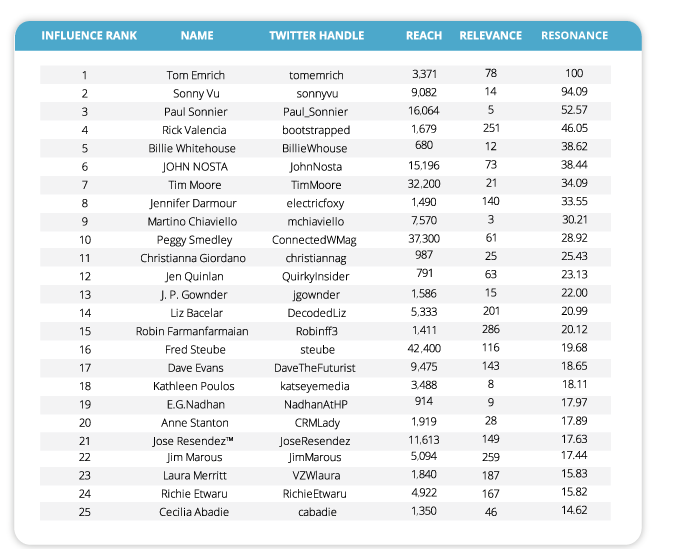
Task: Click the sonnyvu Twitter handle
Action: point(316,93)
